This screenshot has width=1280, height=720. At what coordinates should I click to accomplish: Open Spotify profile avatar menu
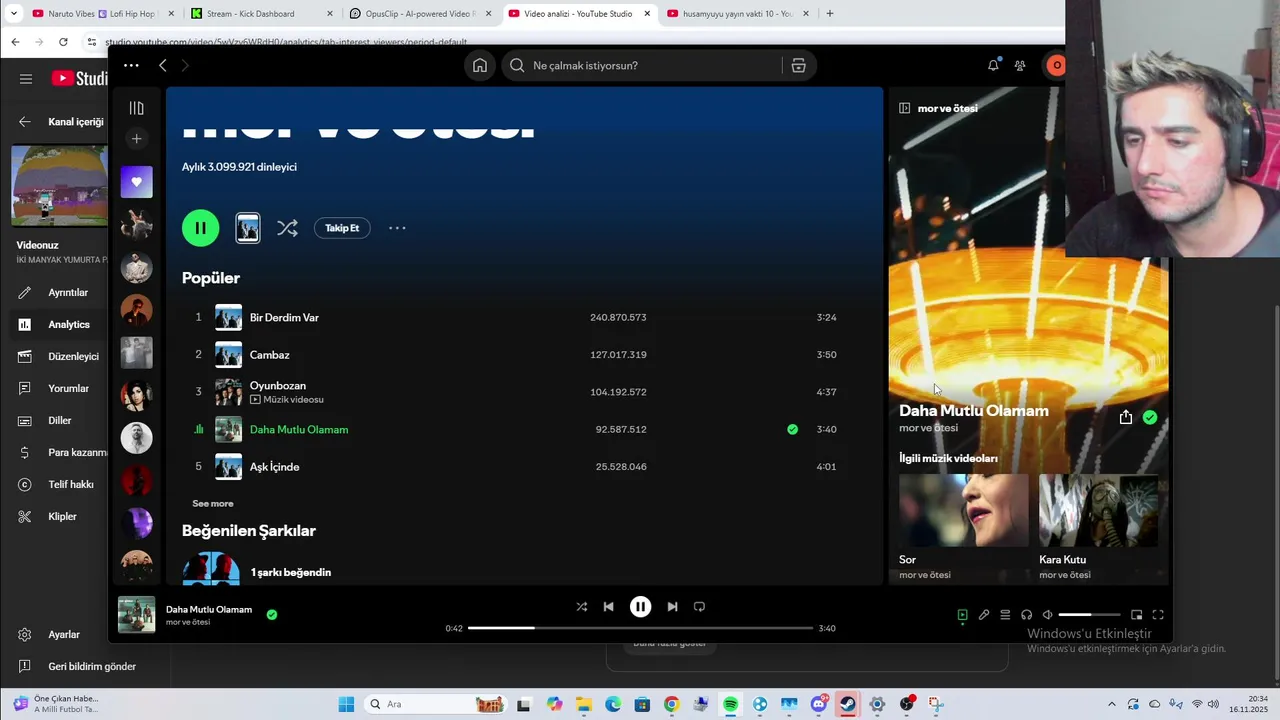point(1056,65)
